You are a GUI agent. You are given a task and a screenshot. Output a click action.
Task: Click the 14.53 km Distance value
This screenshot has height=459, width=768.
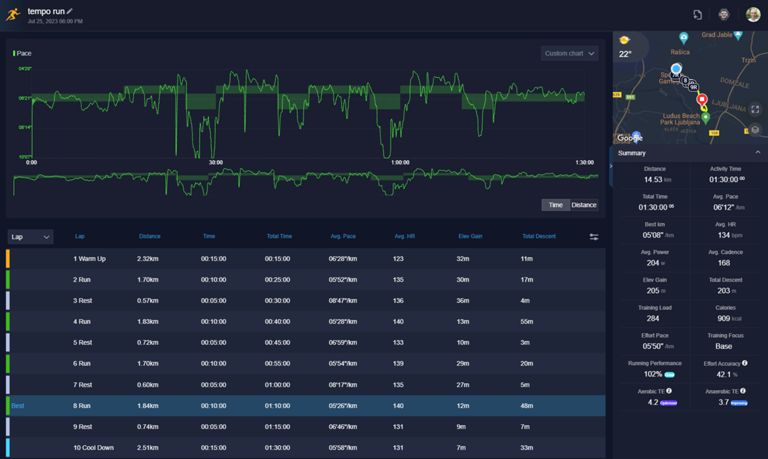tap(657, 180)
